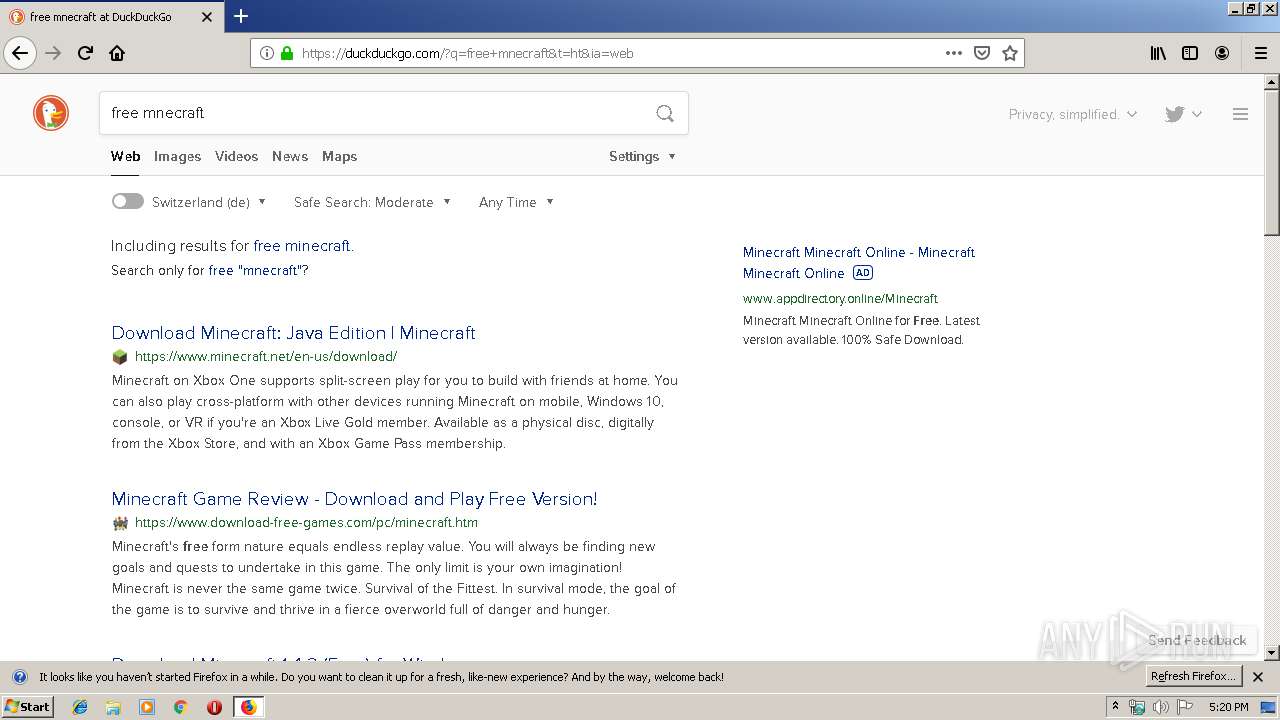Open a new browser tab
The width and height of the screenshot is (1280, 720).
tap(241, 16)
